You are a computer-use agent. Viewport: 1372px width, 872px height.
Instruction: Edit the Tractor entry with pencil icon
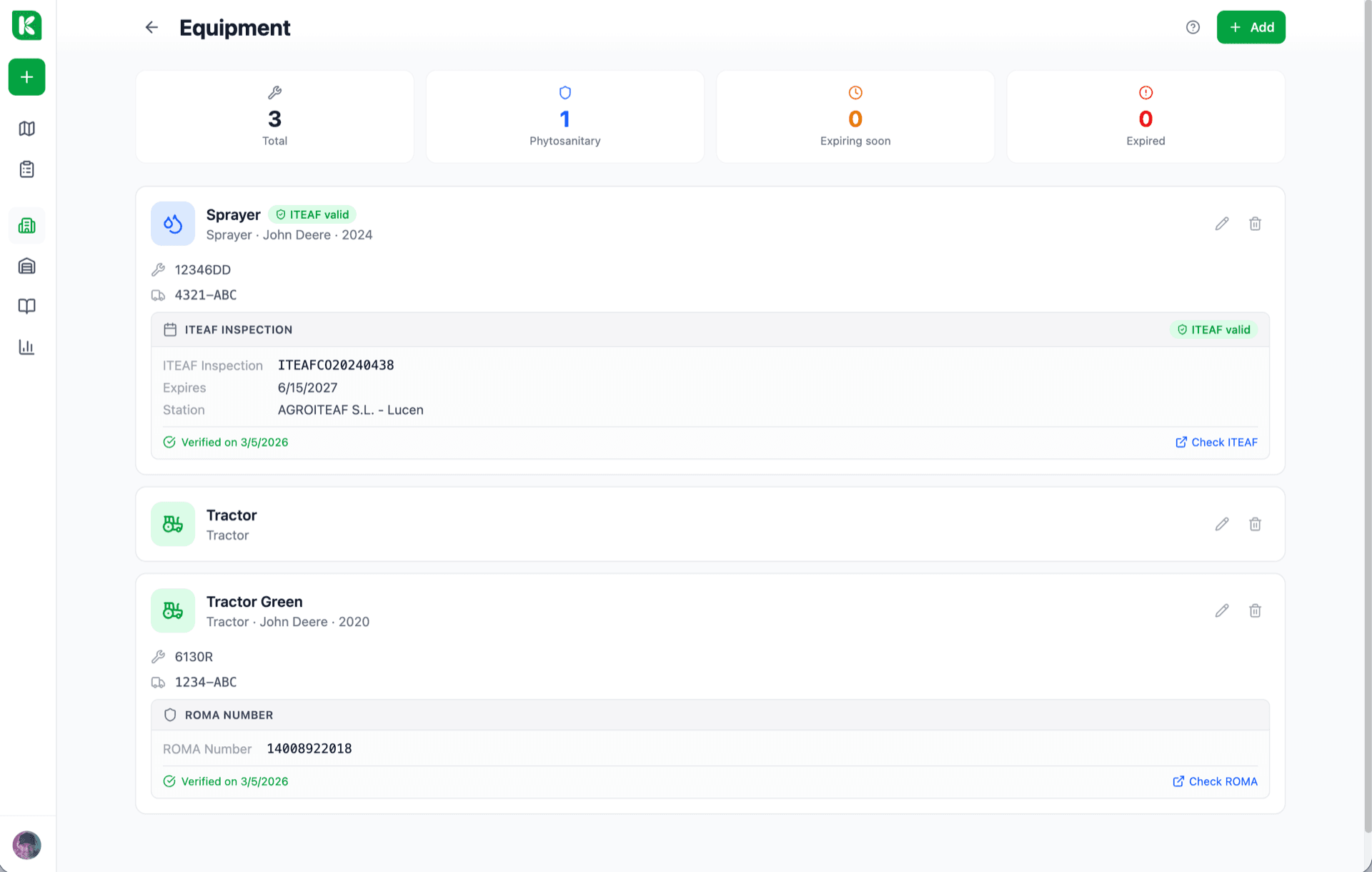(x=1222, y=524)
